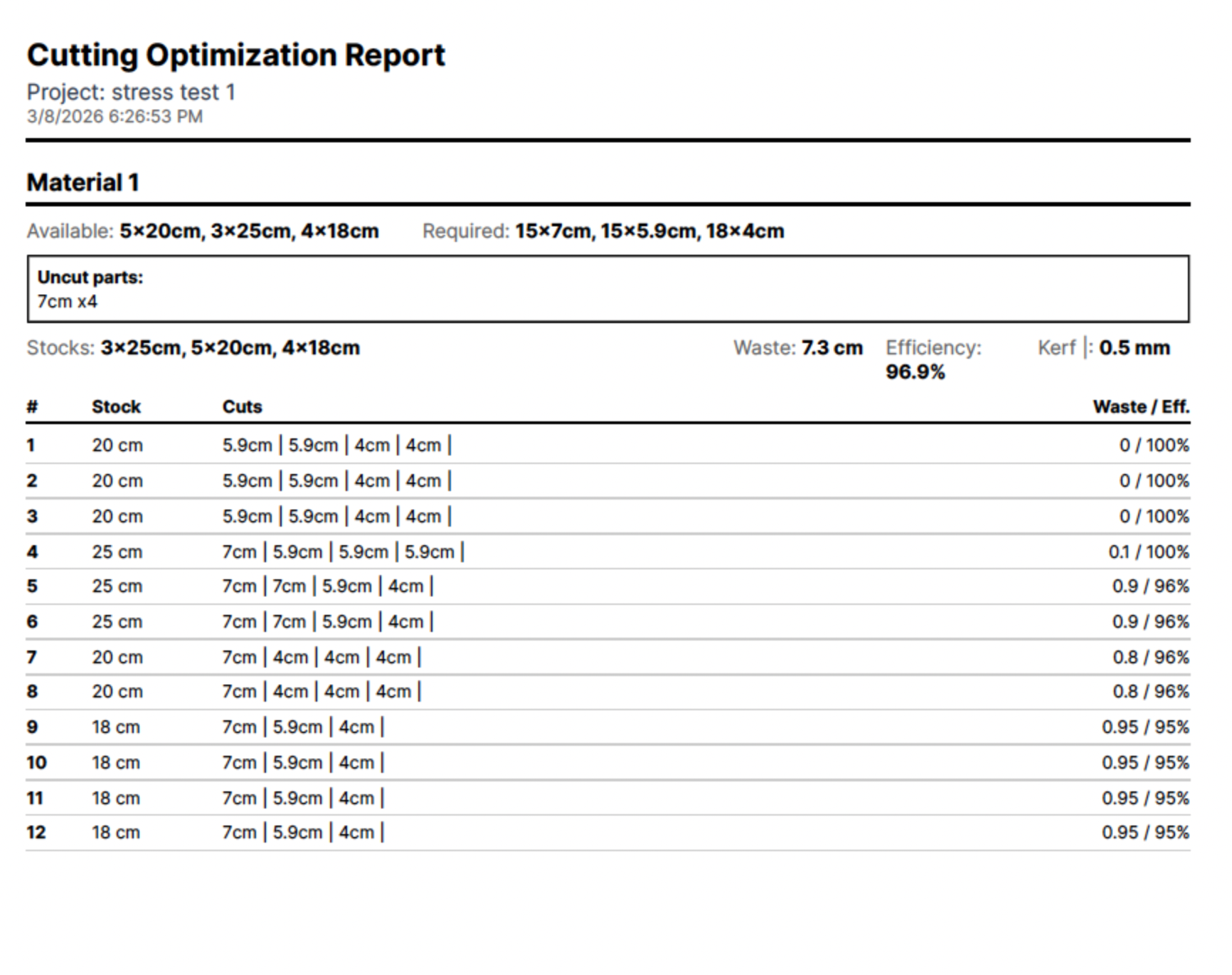
Task: Click the Kerf value 0.5 mm
Action: pos(1134,348)
